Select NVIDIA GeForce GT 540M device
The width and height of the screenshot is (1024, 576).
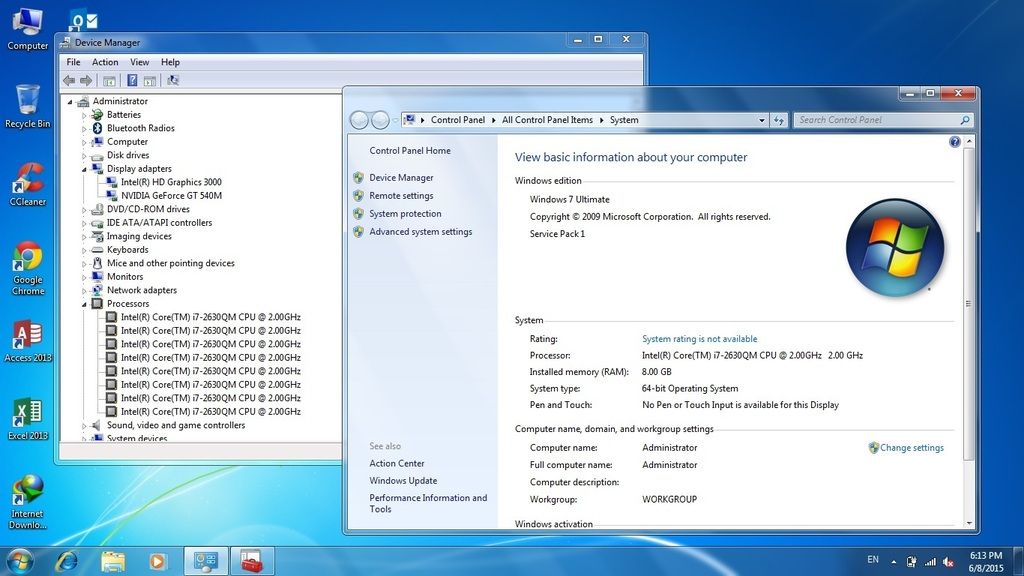click(x=171, y=196)
